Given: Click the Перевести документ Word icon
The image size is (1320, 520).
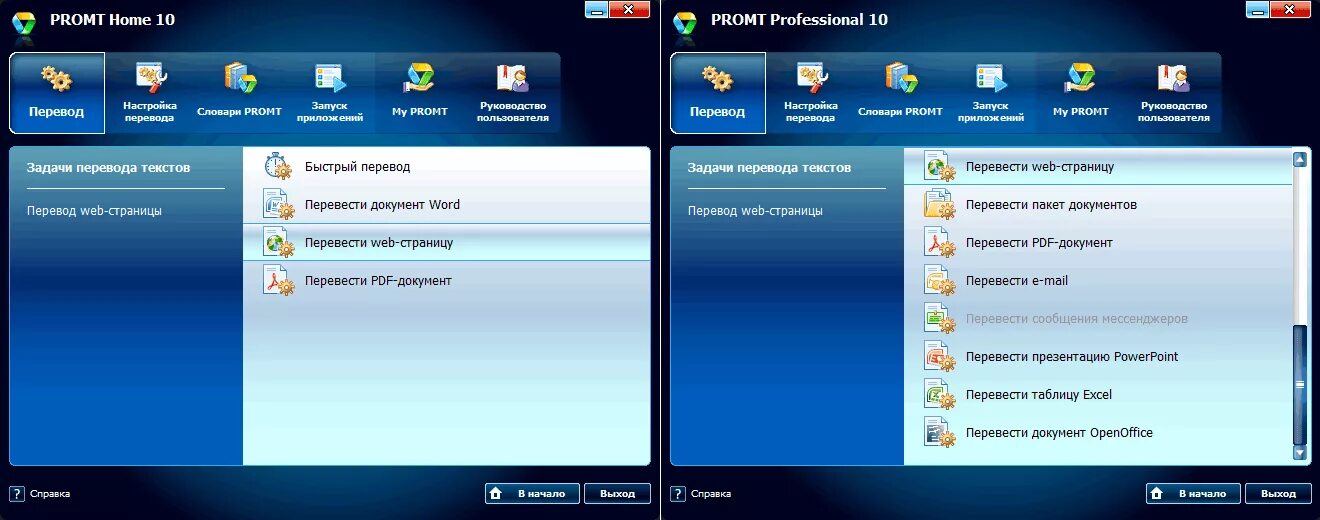Looking at the screenshot, I should tap(279, 205).
